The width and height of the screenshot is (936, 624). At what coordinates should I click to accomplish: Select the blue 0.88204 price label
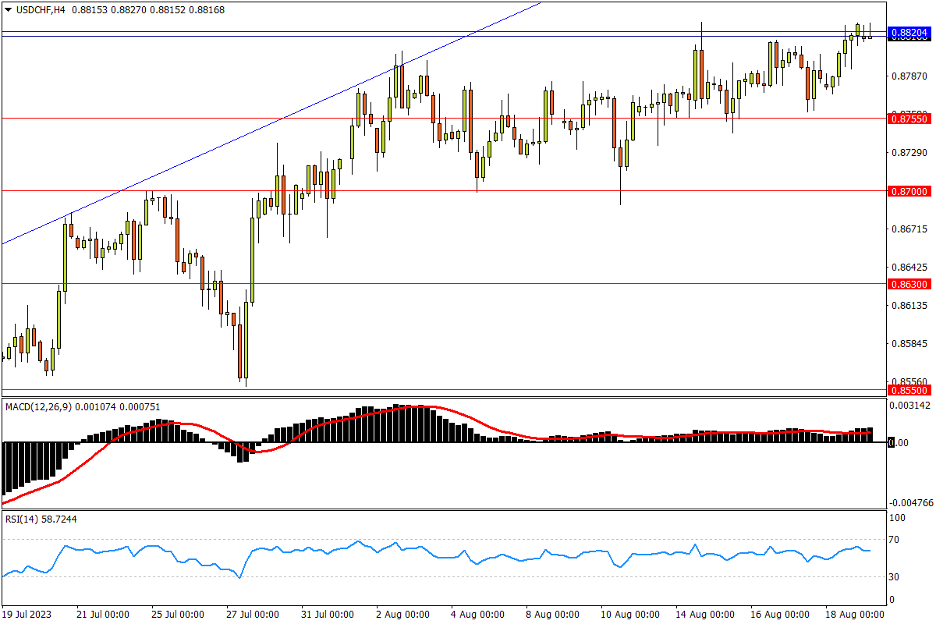click(x=908, y=33)
